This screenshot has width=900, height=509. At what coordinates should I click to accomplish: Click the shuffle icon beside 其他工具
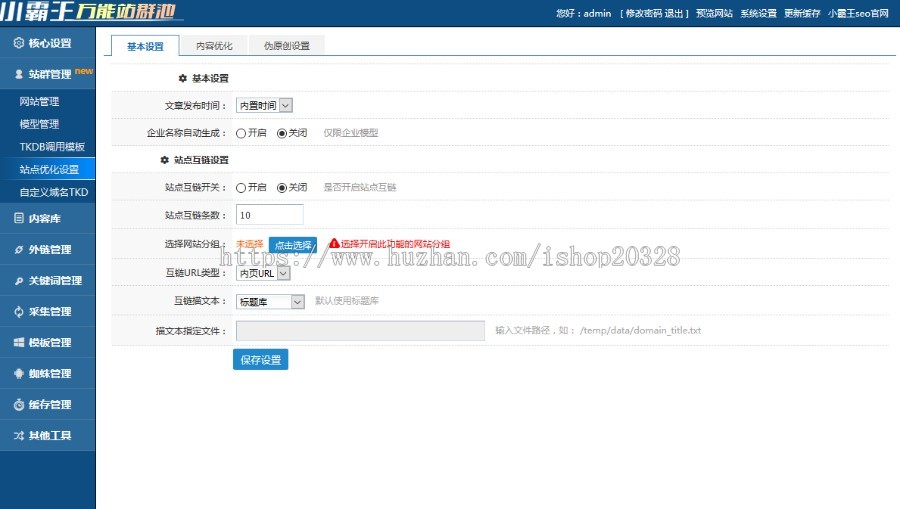(19, 436)
